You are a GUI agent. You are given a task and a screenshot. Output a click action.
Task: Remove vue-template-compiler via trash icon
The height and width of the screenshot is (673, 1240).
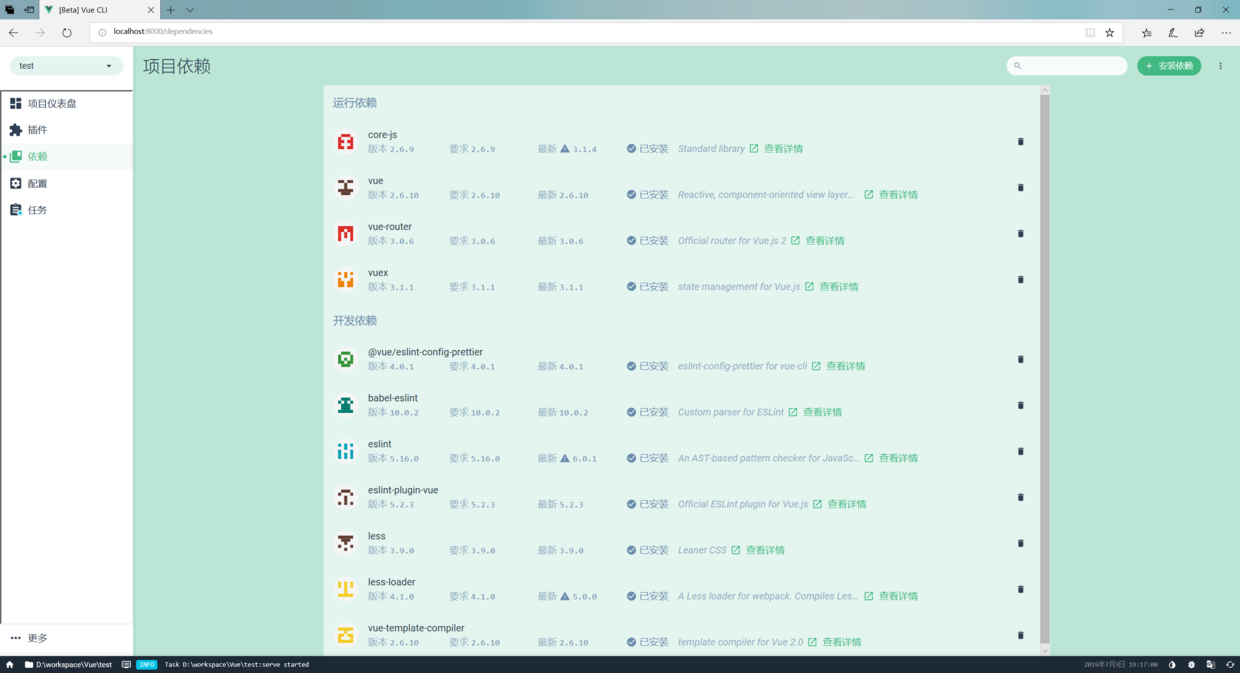[1020, 635]
